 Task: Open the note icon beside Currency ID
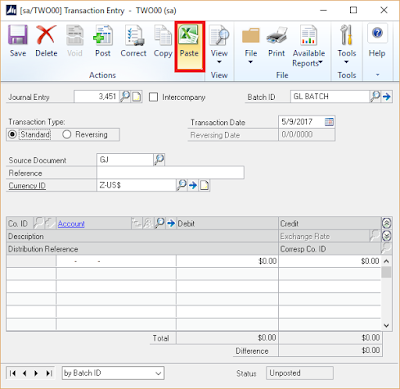[204, 185]
